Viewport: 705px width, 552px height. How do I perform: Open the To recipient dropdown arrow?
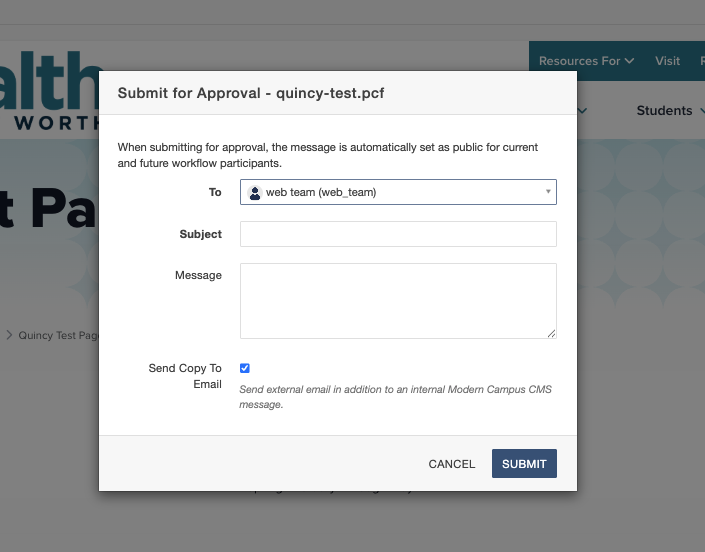coord(548,192)
